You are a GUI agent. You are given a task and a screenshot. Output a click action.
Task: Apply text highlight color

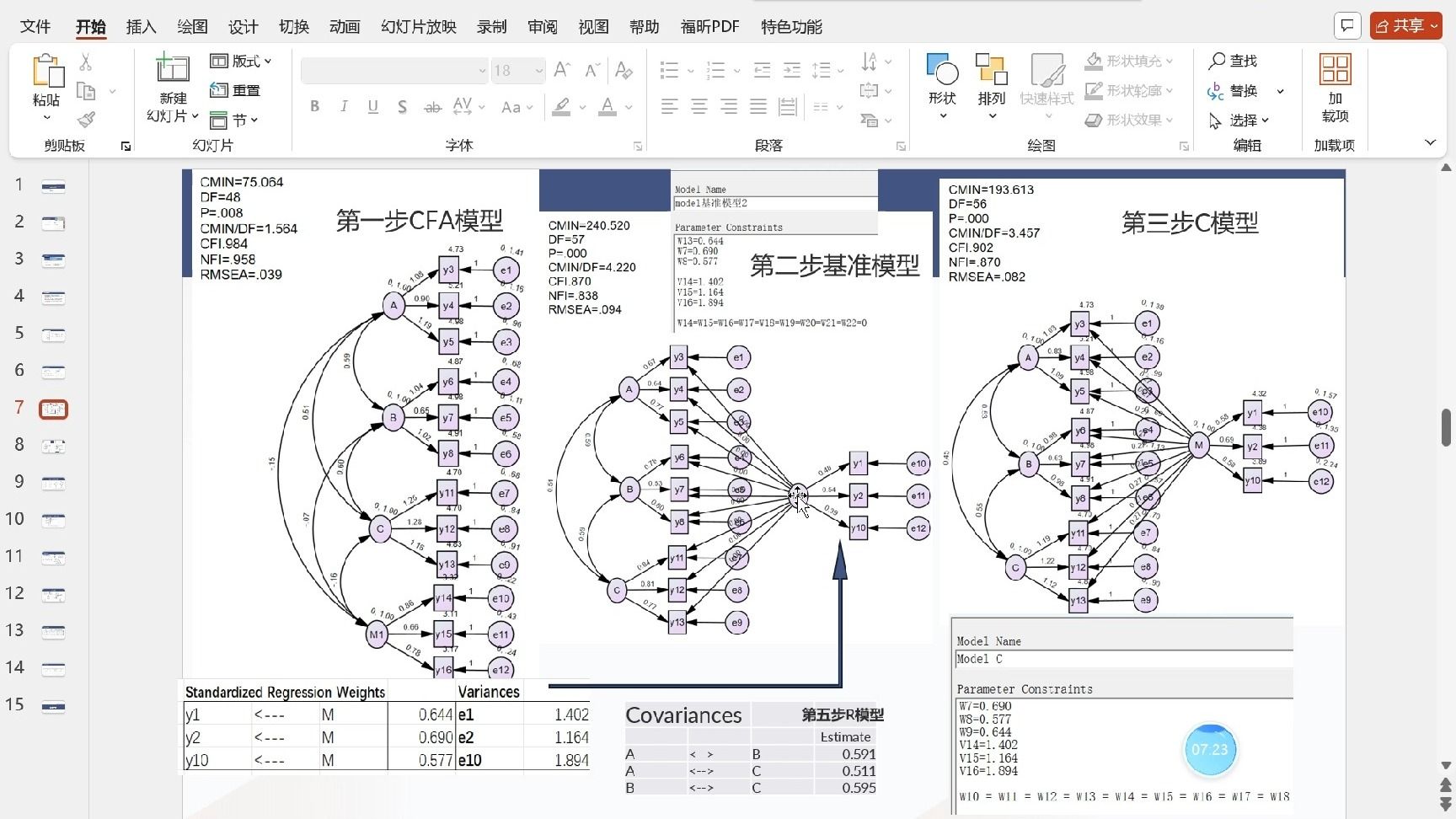tap(561, 107)
